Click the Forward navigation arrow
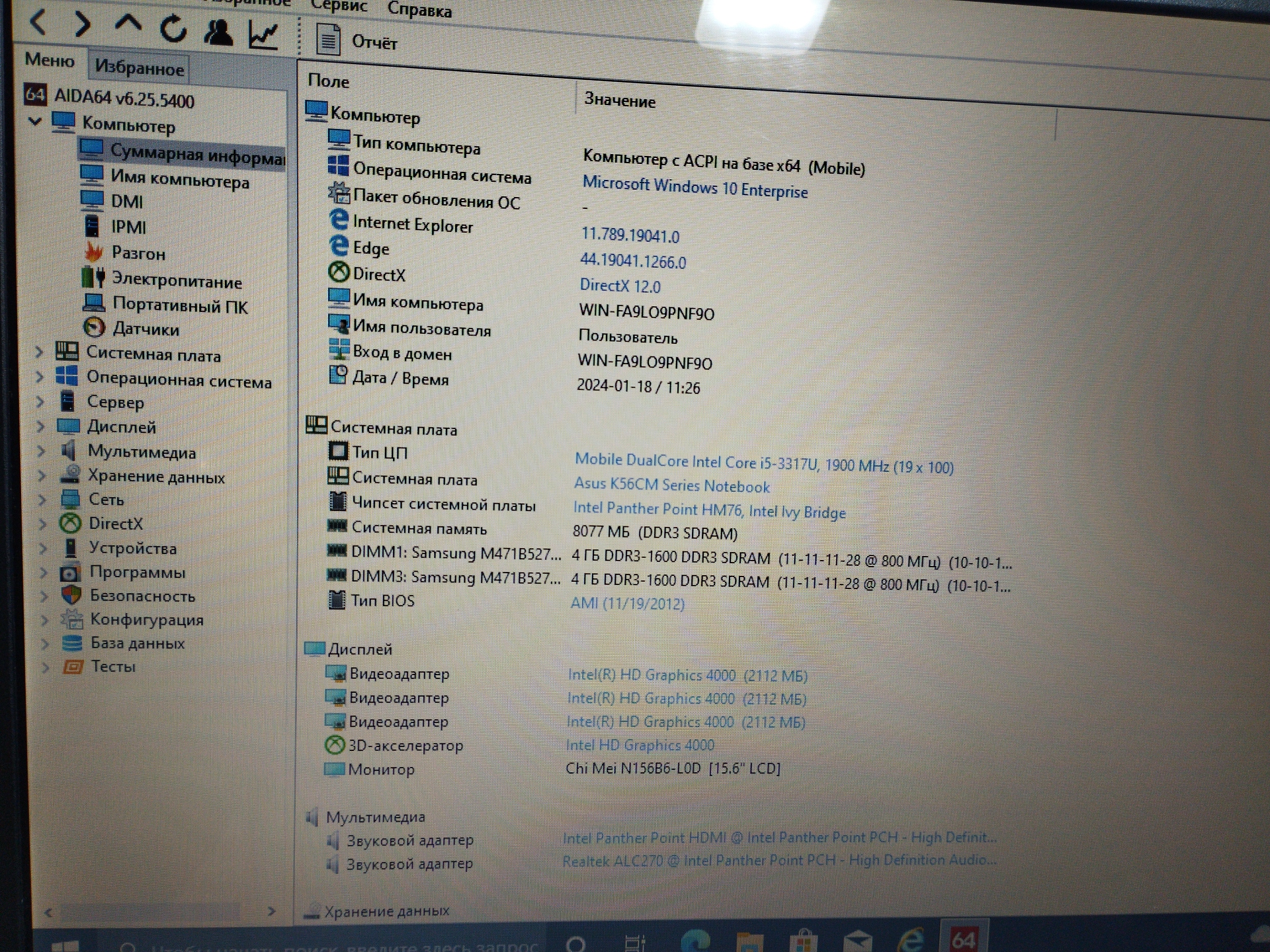Image resolution: width=1270 pixels, height=952 pixels. point(82,24)
